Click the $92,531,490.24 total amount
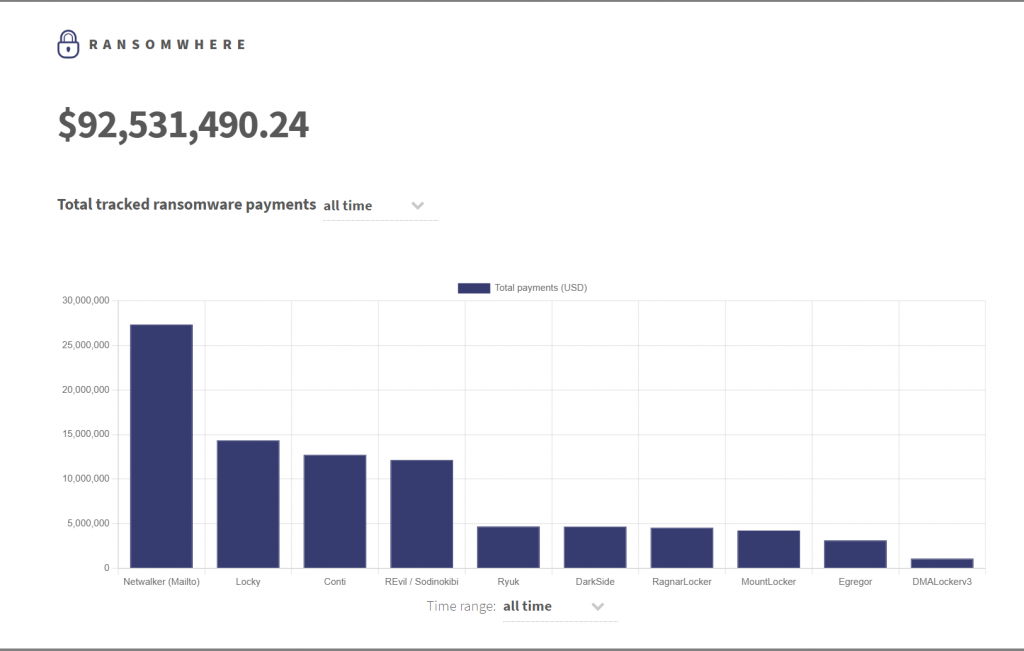 click(184, 125)
